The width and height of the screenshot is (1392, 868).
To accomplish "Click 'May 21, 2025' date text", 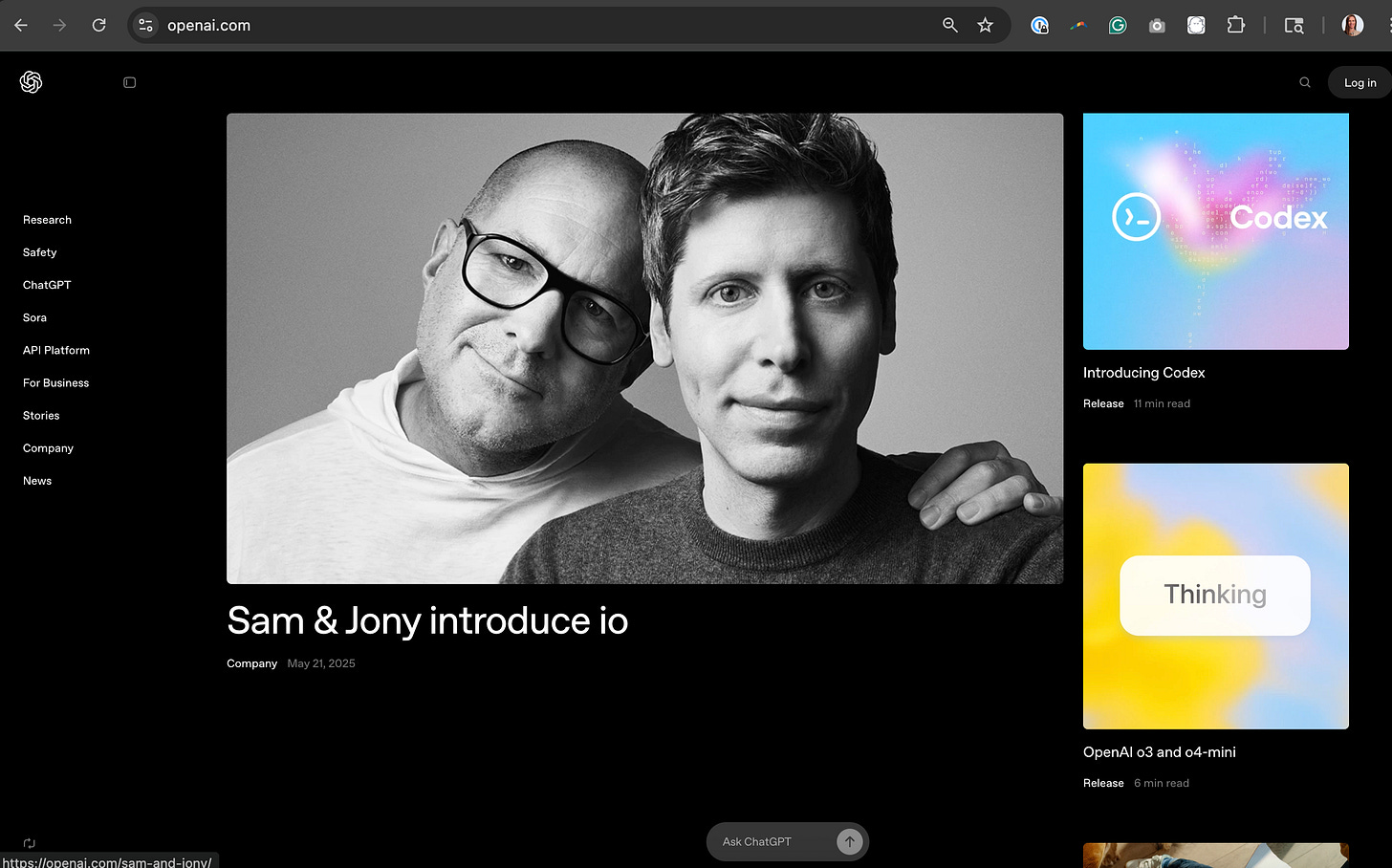I will tap(321, 663).
